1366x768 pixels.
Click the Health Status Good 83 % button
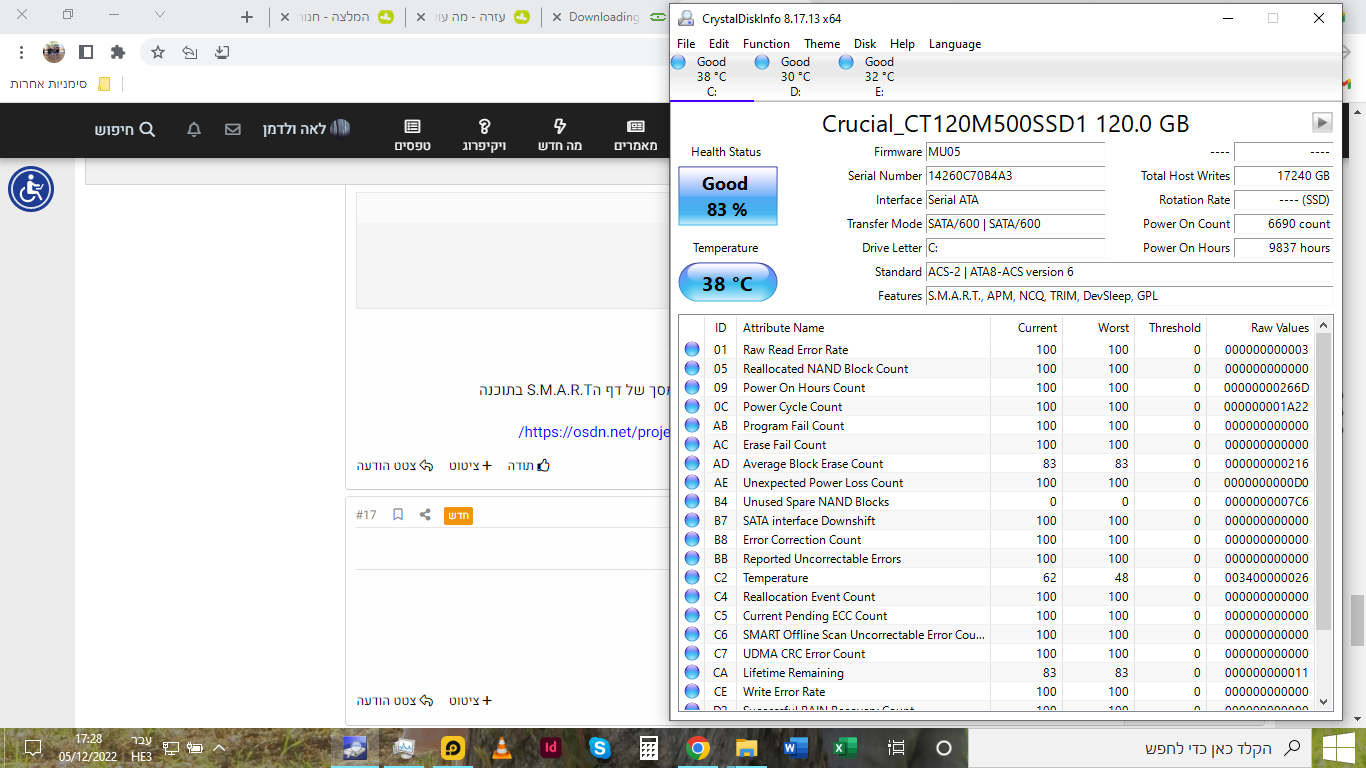(727, 196)
